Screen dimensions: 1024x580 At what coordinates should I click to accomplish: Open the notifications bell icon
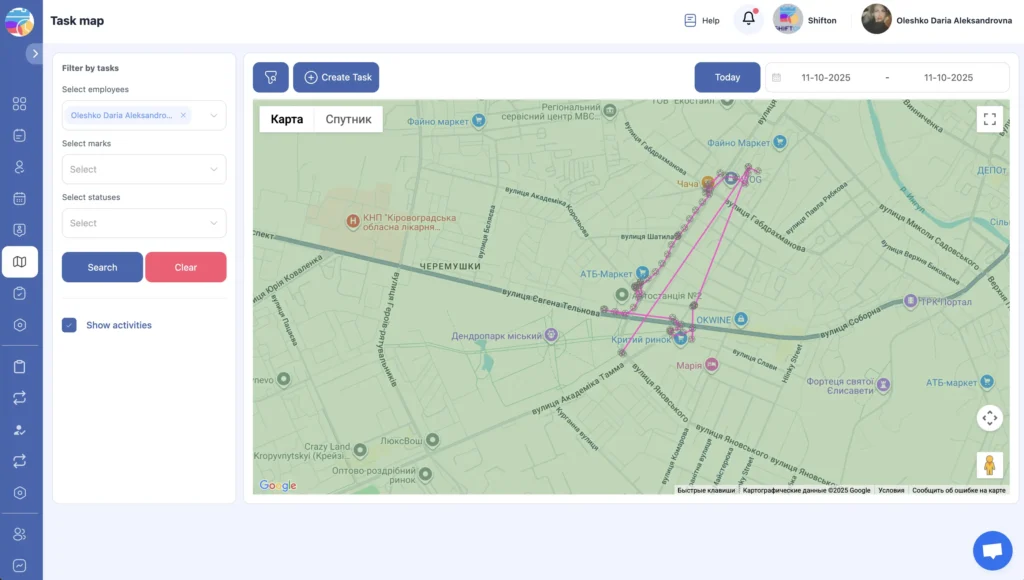tap(747, 18)
